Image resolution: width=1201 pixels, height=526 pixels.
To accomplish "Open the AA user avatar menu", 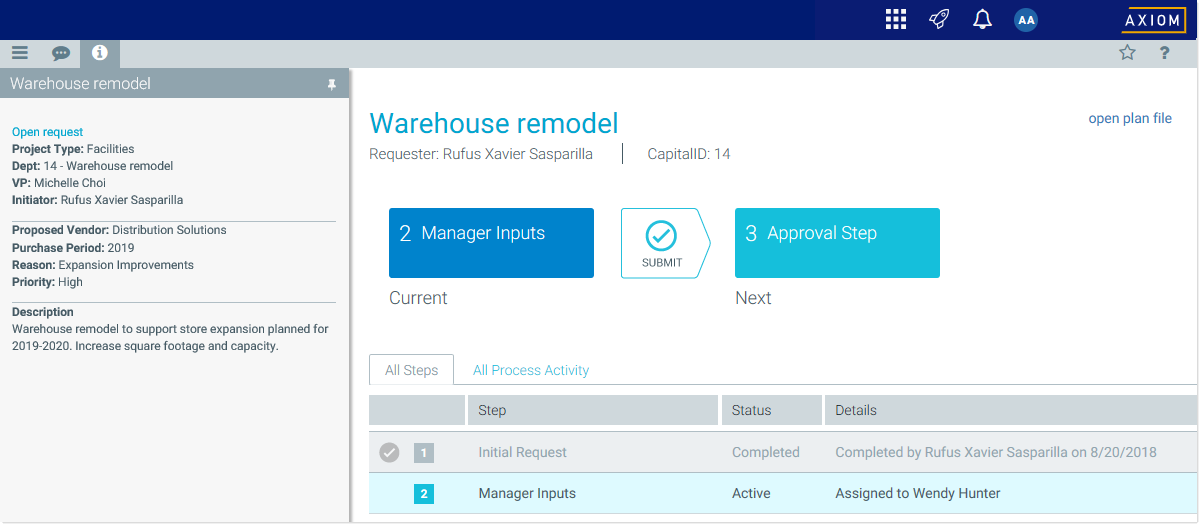I will pyautogui.click(x=1025, y=20).
